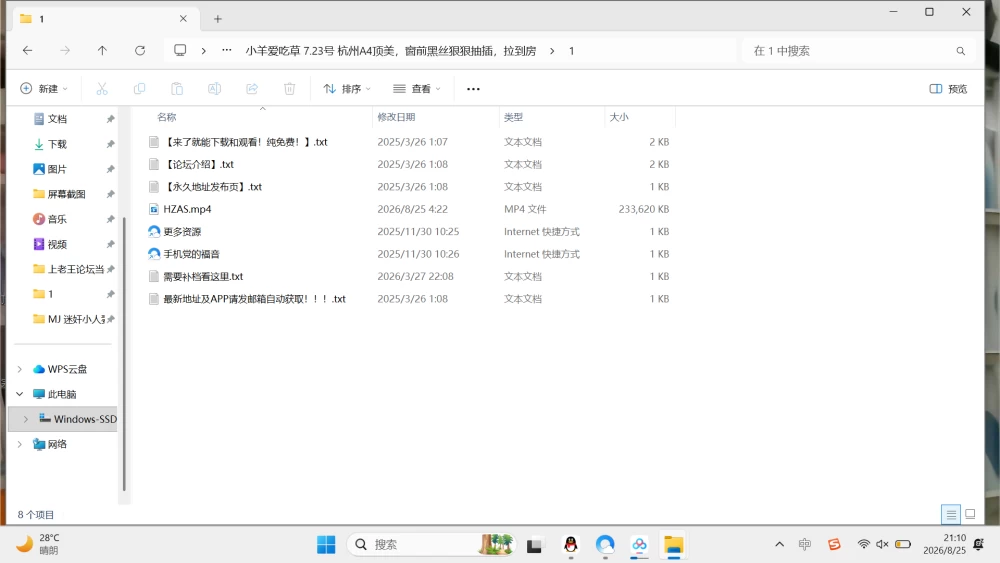Open the QQ penguin app on taskbar
This screenshot has width=1000, height=563.
point(571,545)
